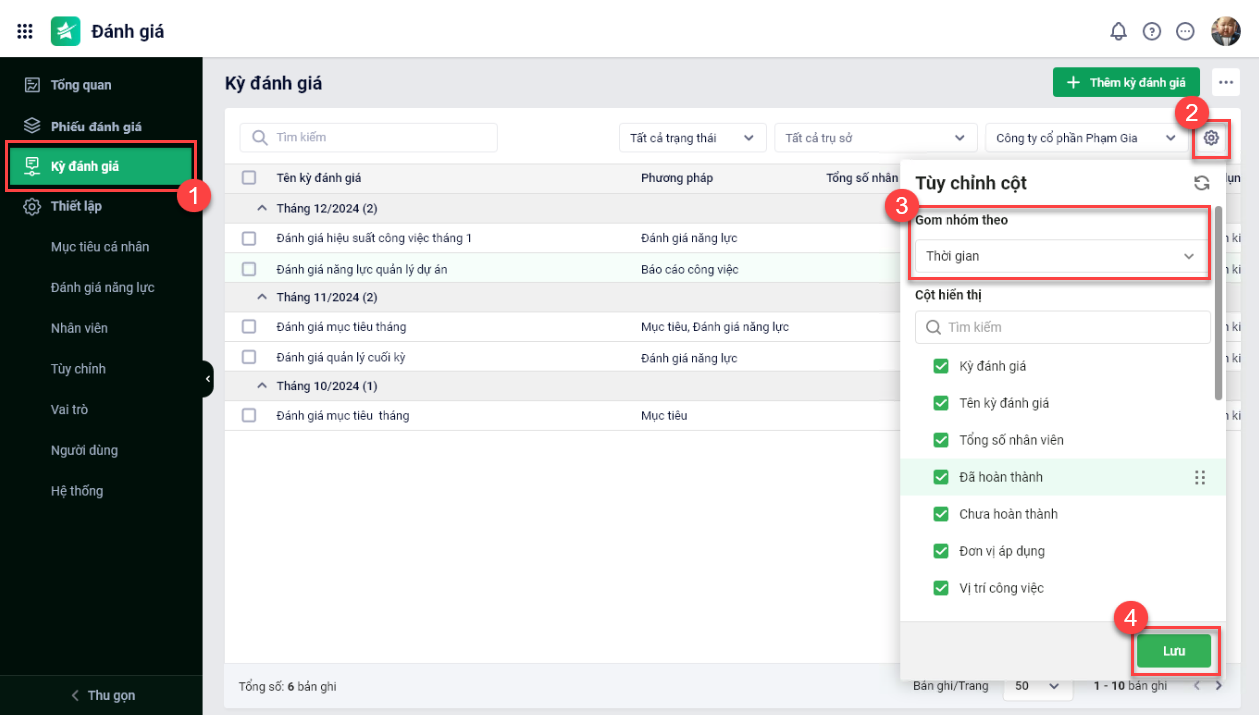Uncheck the Kỳ đánh giá column checkbox
The width and height of the screenshot is (1259, 715).
pos(941,366)
